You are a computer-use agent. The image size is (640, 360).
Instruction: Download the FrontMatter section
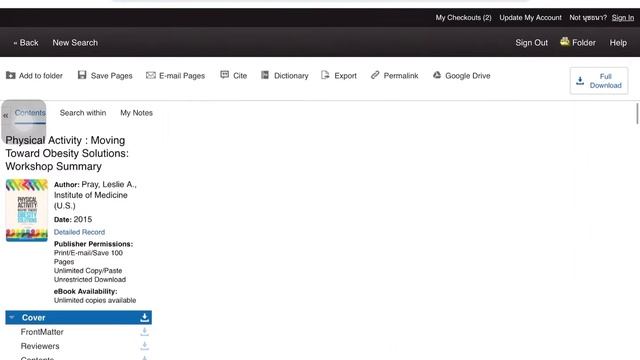(144, 332)
